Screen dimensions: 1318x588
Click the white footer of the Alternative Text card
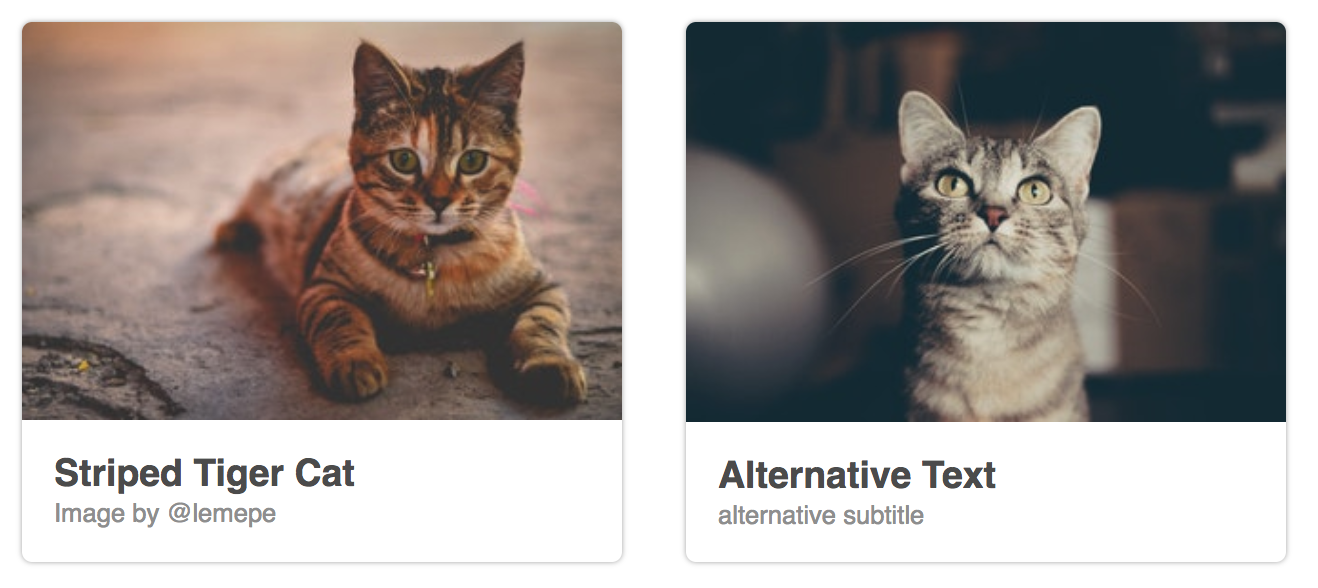pos(986,491)
